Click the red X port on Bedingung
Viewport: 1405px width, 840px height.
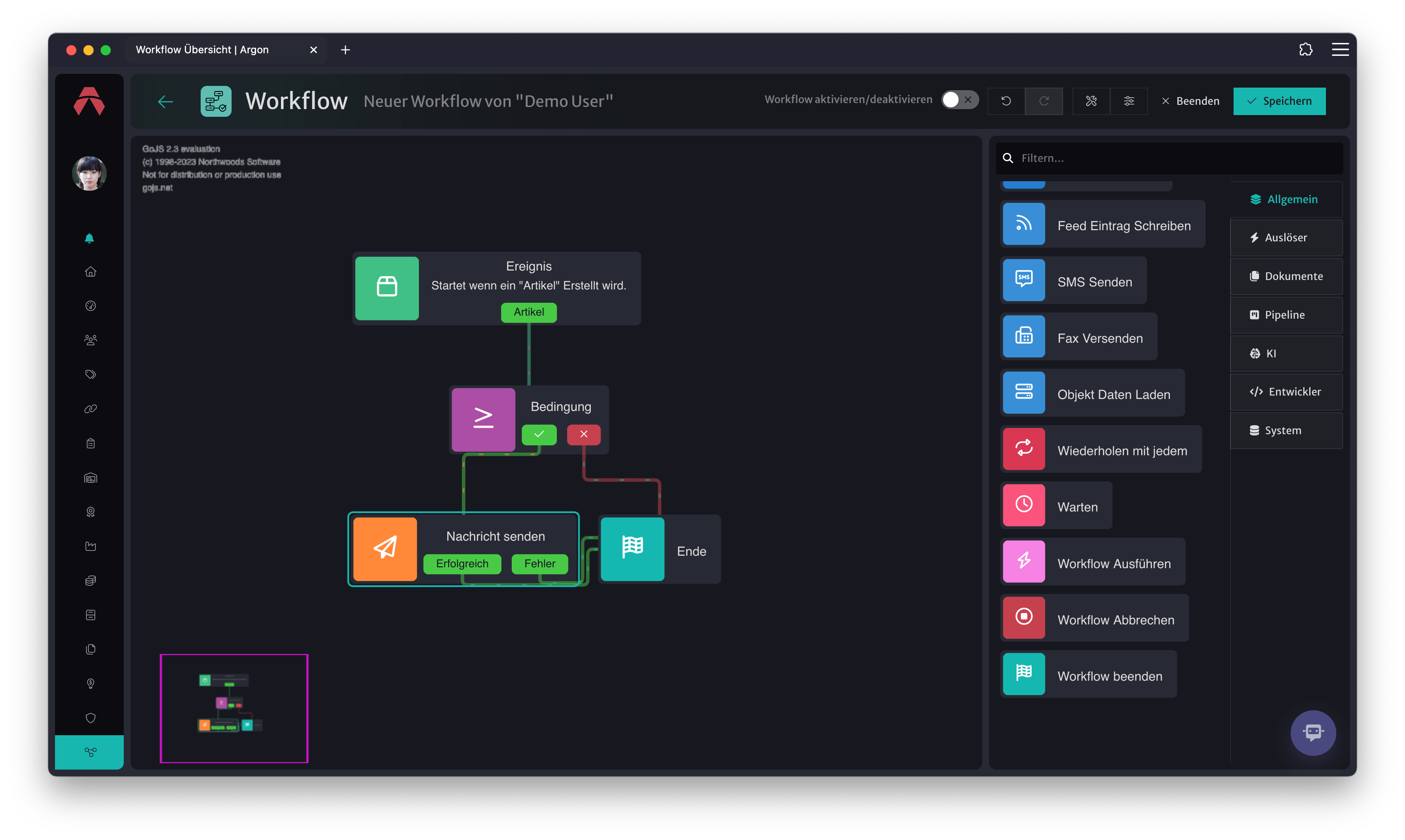583,434
